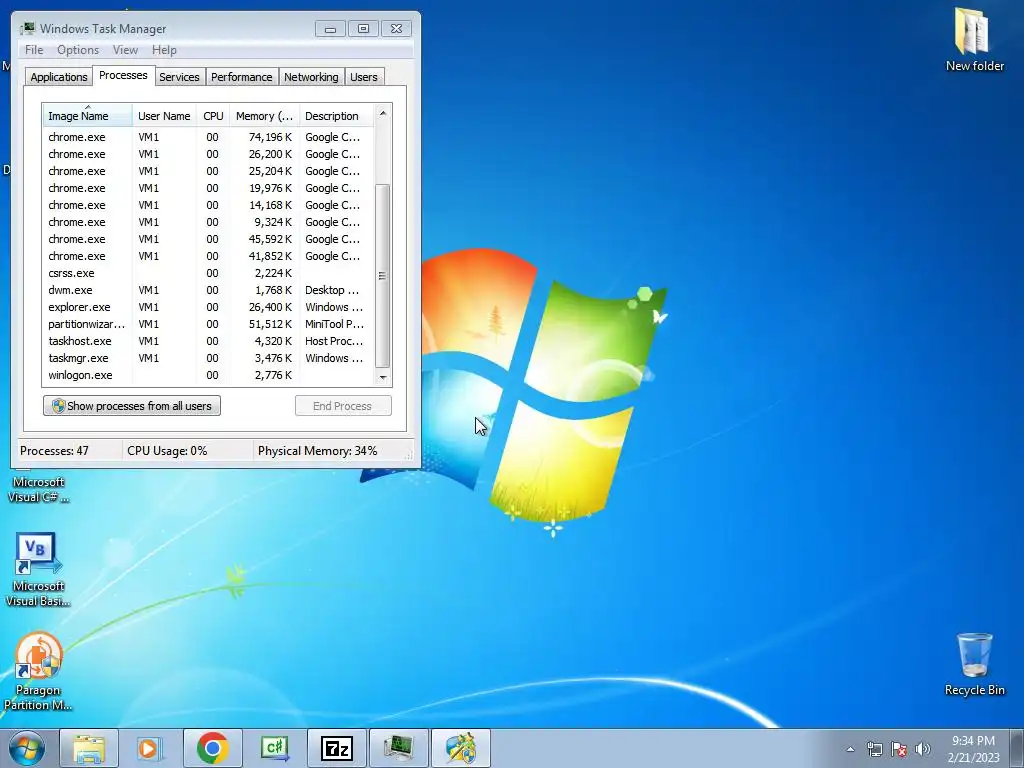Click the network tray icon

pyautogui.click(x=874, y=750)
